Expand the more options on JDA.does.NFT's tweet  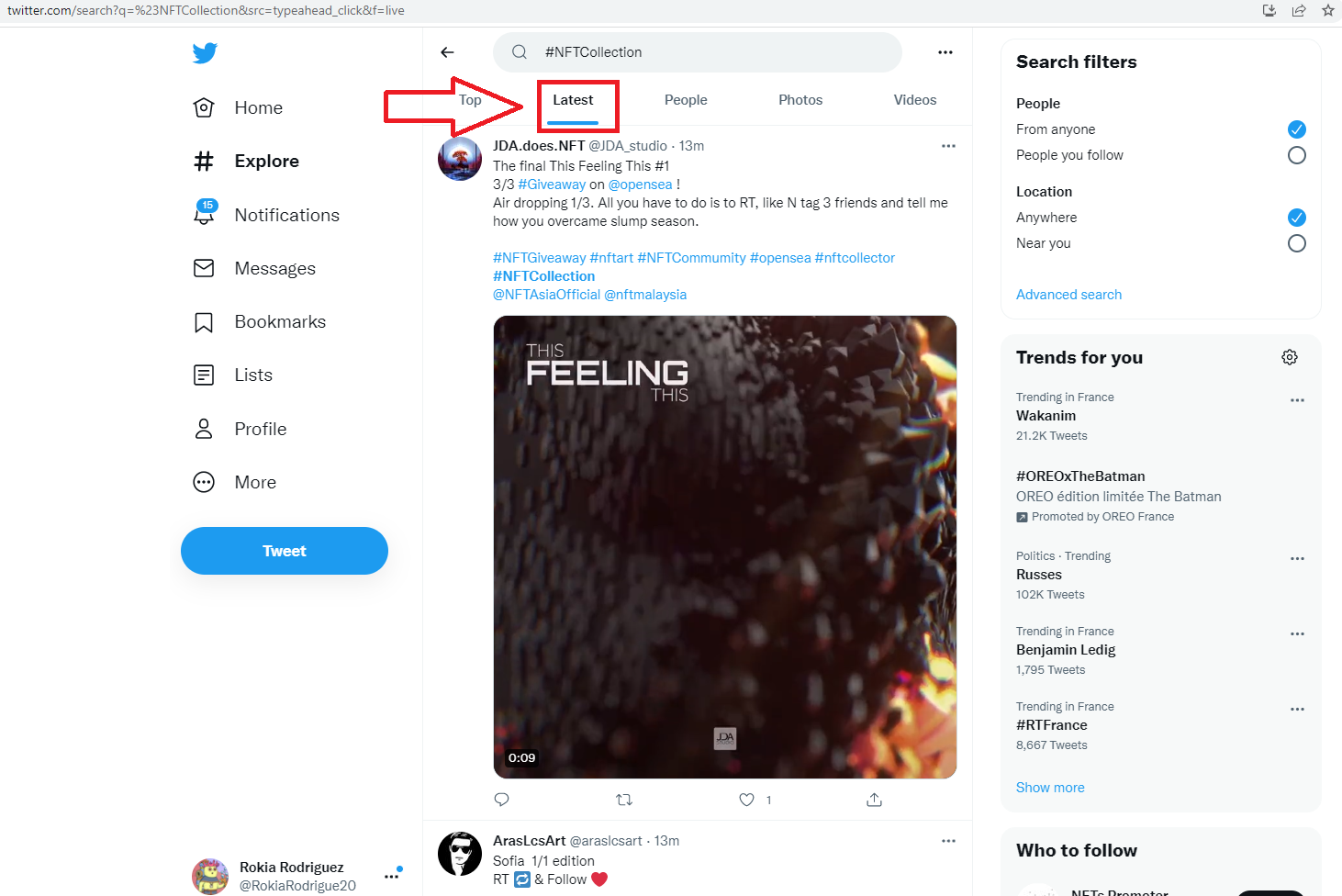tap(948, 146)
